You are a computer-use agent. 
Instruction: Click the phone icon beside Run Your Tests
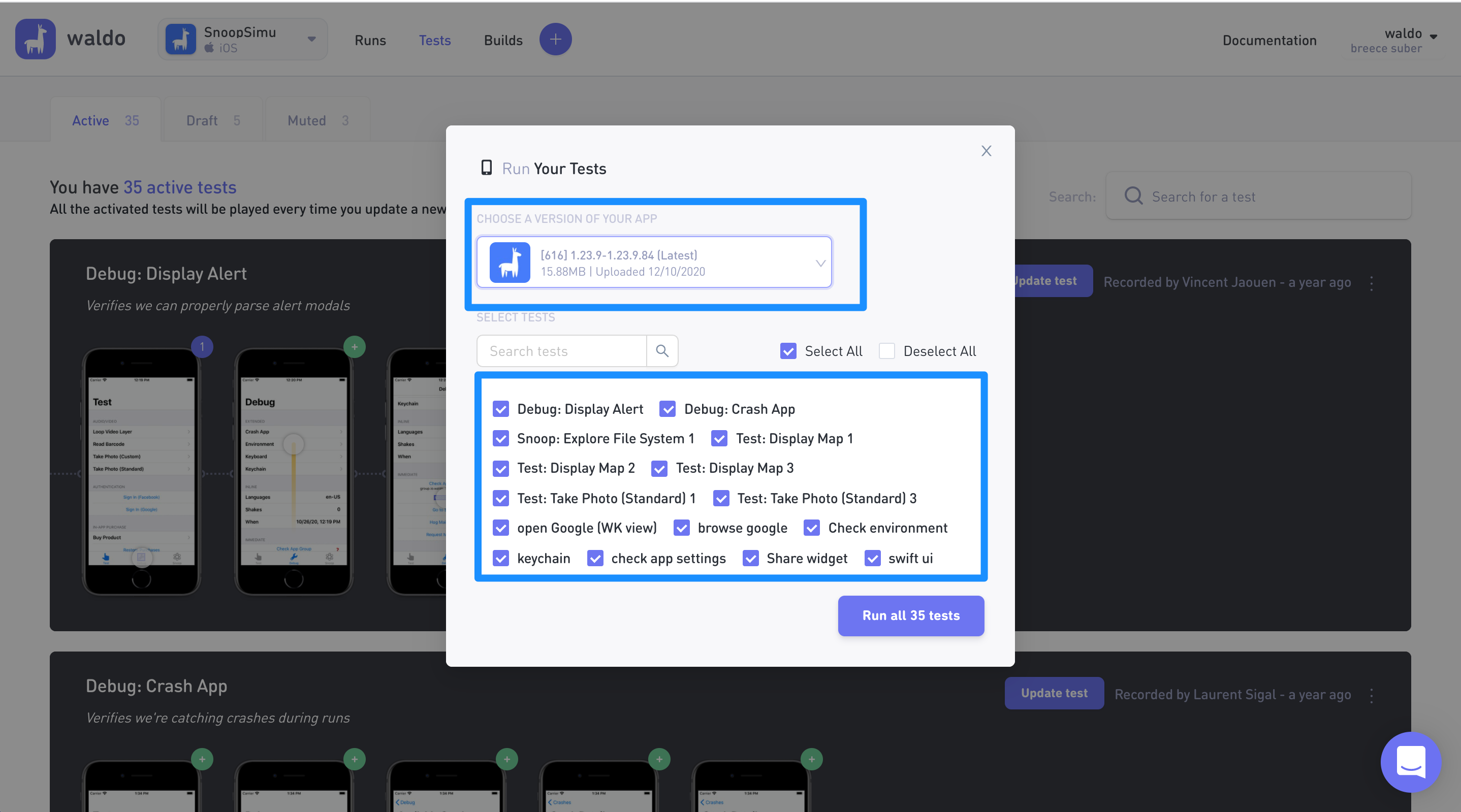tap(486, 168)
